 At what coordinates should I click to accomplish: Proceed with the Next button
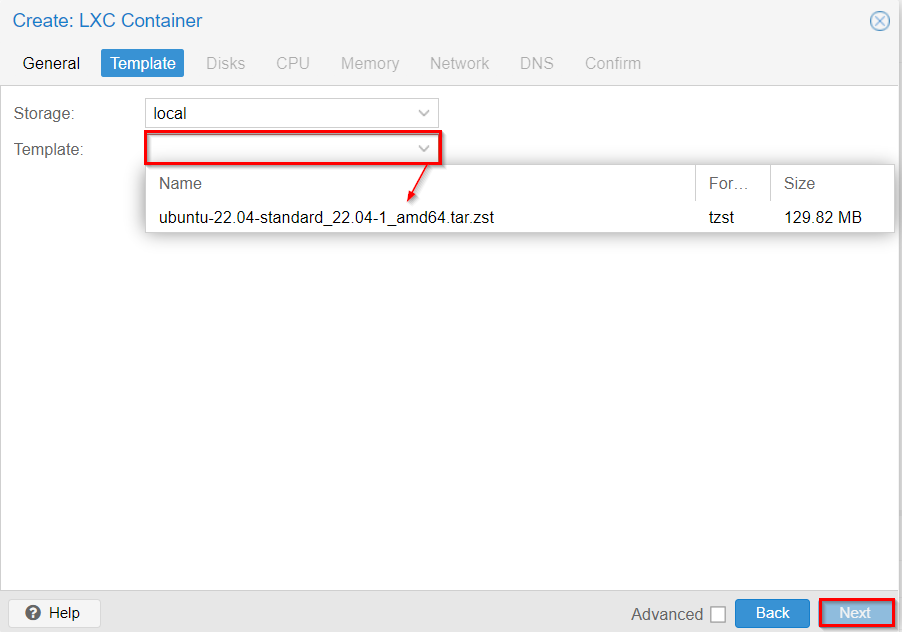855,613
